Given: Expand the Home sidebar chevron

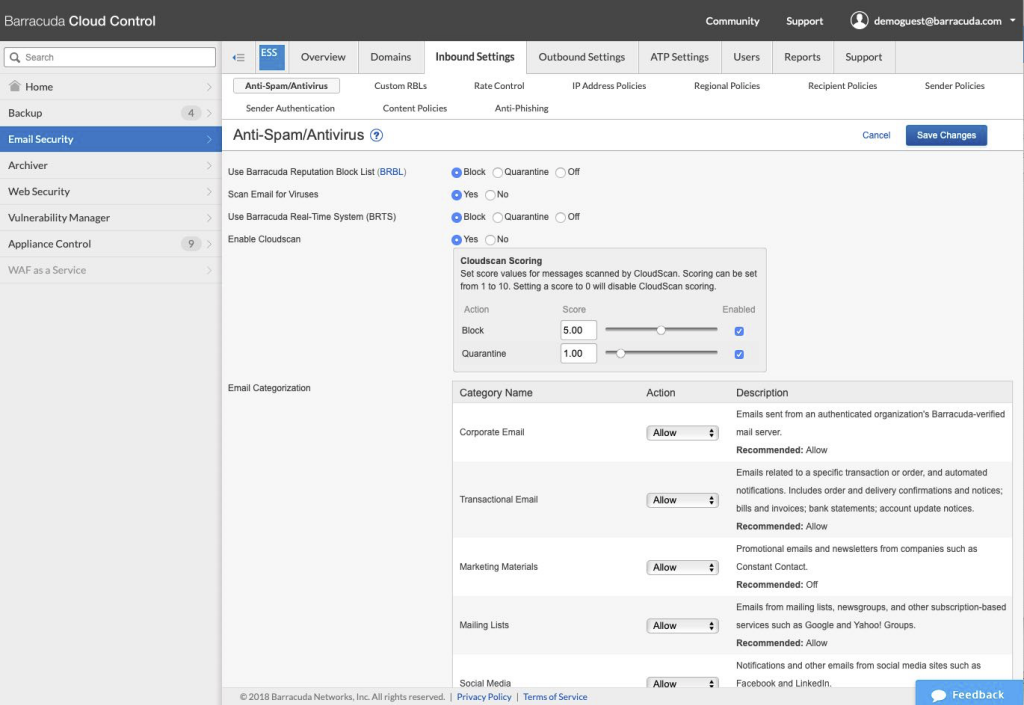Looking at the screenshot, I should click(209, 87).
